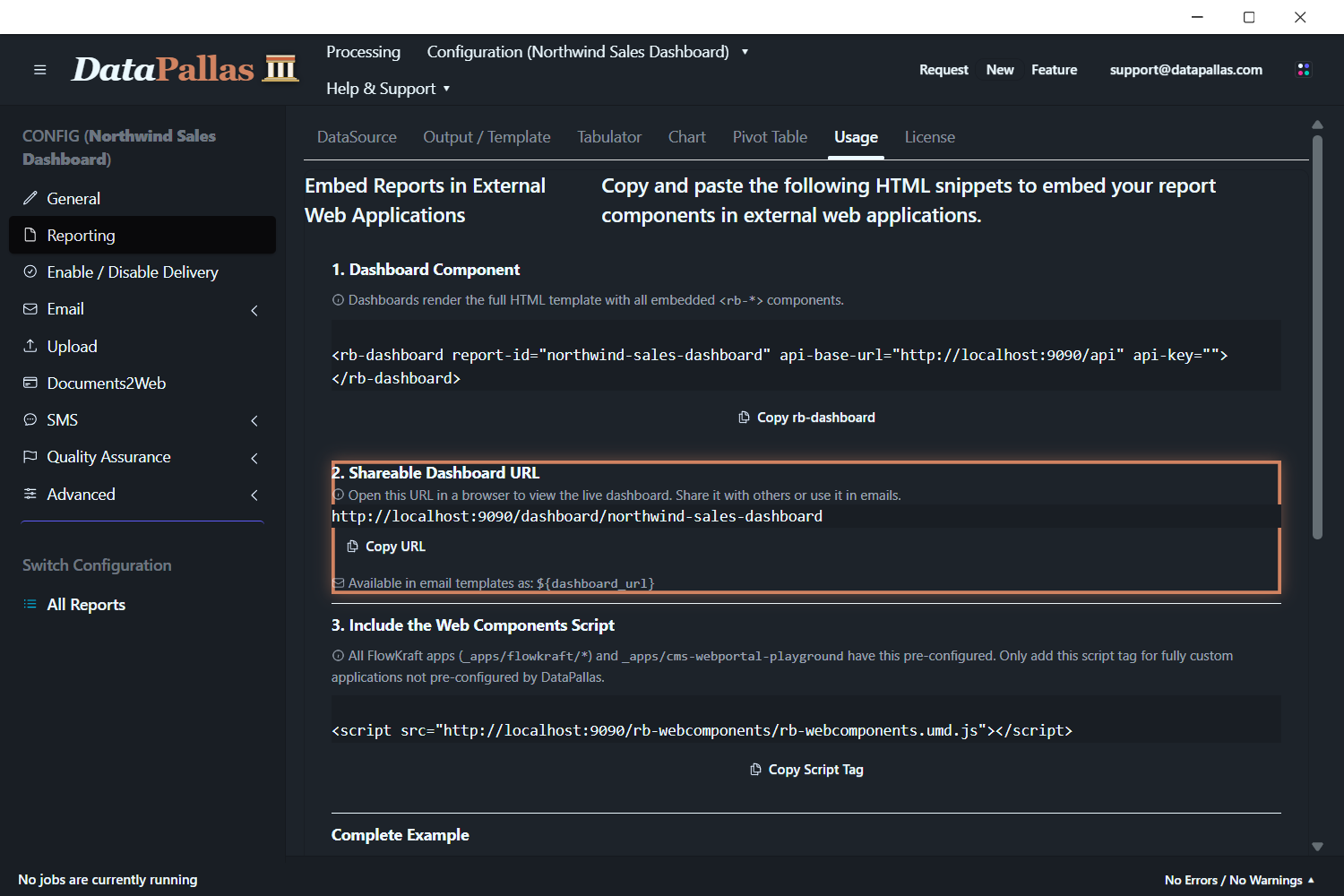Click the Enable / Disable Delivery check icon
Screen dimensions: 1344x896
point(30,271)
